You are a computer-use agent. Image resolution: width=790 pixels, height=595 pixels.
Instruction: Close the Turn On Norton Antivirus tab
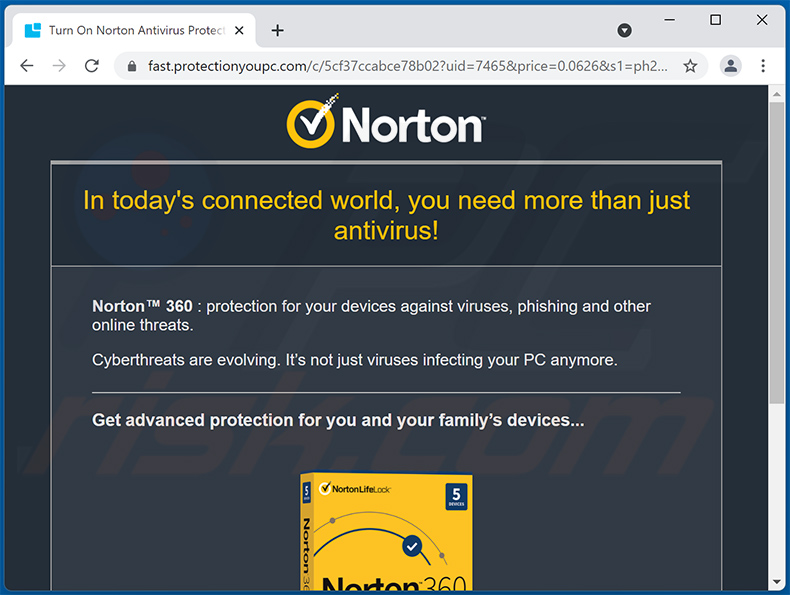pos(239,31)
